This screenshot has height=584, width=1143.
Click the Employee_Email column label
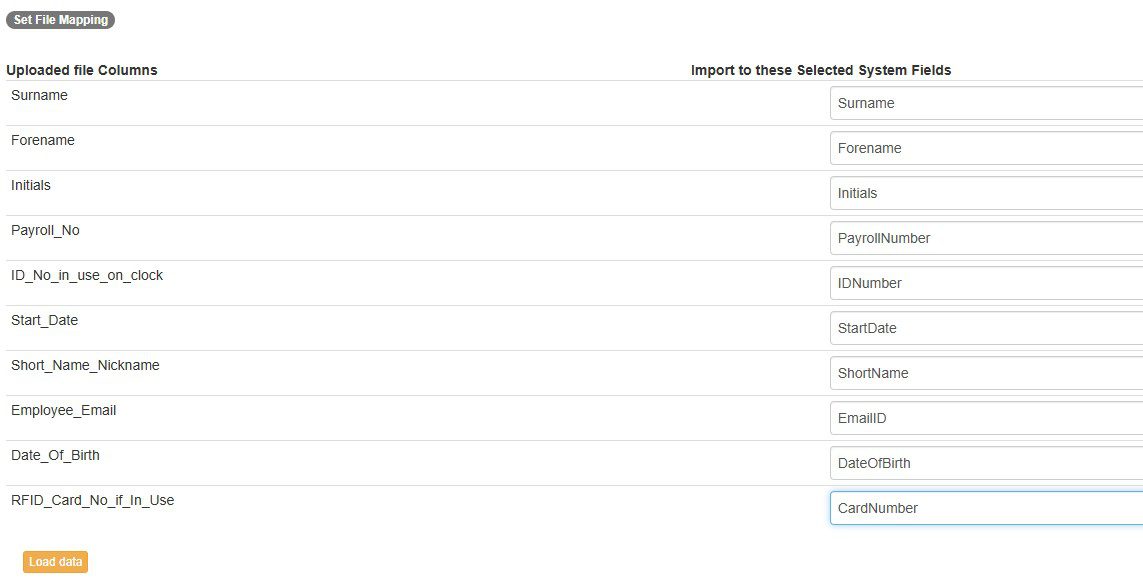coord(64,410)
